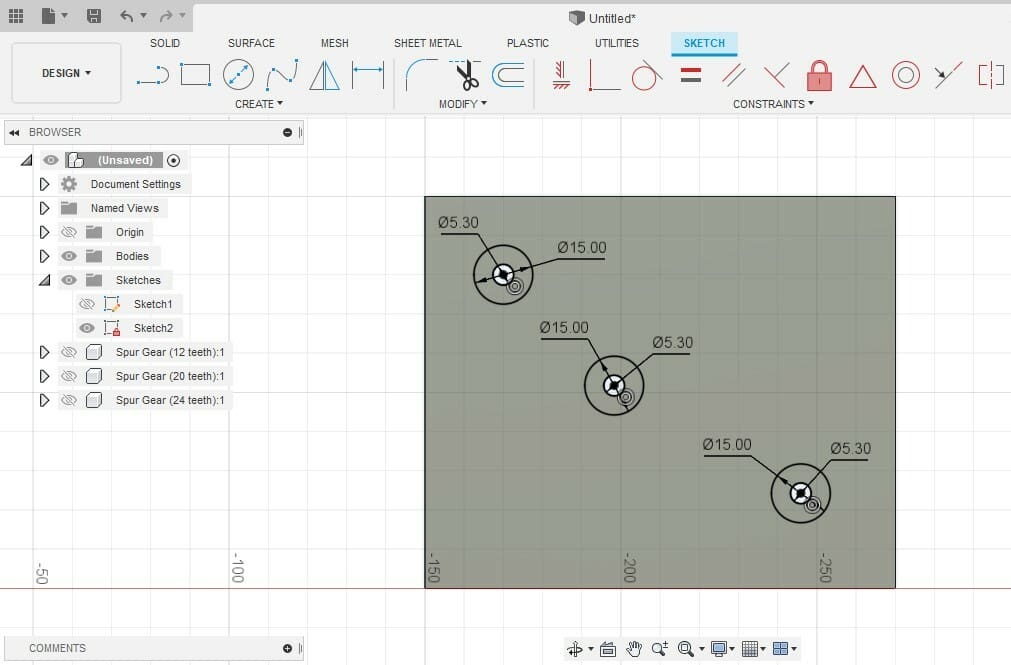Viewport: 1011px width, 665px height.
Task: Select the Fillet tool
Action: [x=421, y=75]
